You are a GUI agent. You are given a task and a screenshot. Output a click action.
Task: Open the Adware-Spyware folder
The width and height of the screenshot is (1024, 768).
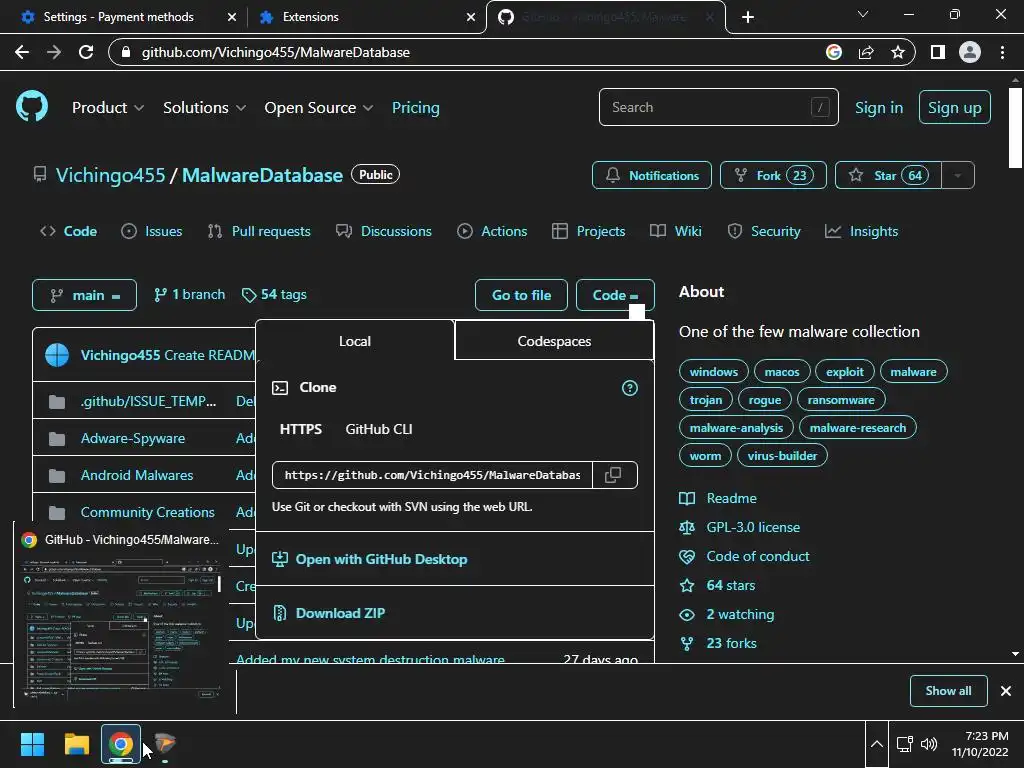[133, 438]
